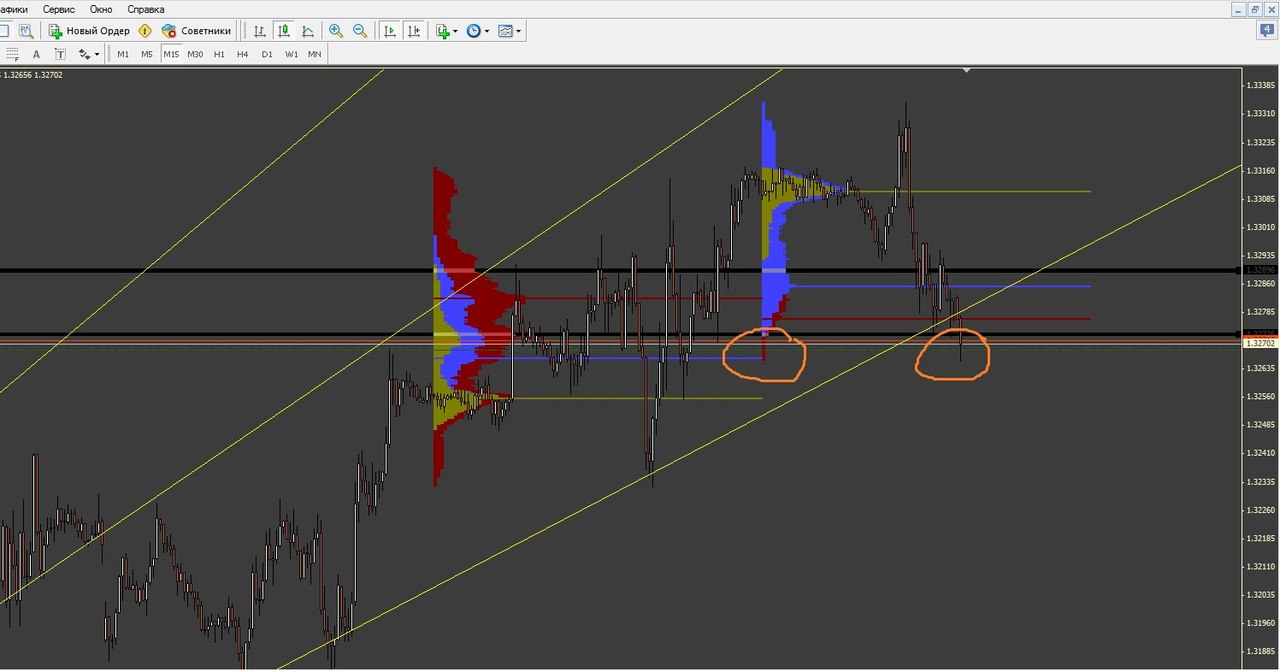This screenshot has width=1280, height=672.
Task: Expand the arrows tool dropdown arrow
Action: tap(97, 54)
